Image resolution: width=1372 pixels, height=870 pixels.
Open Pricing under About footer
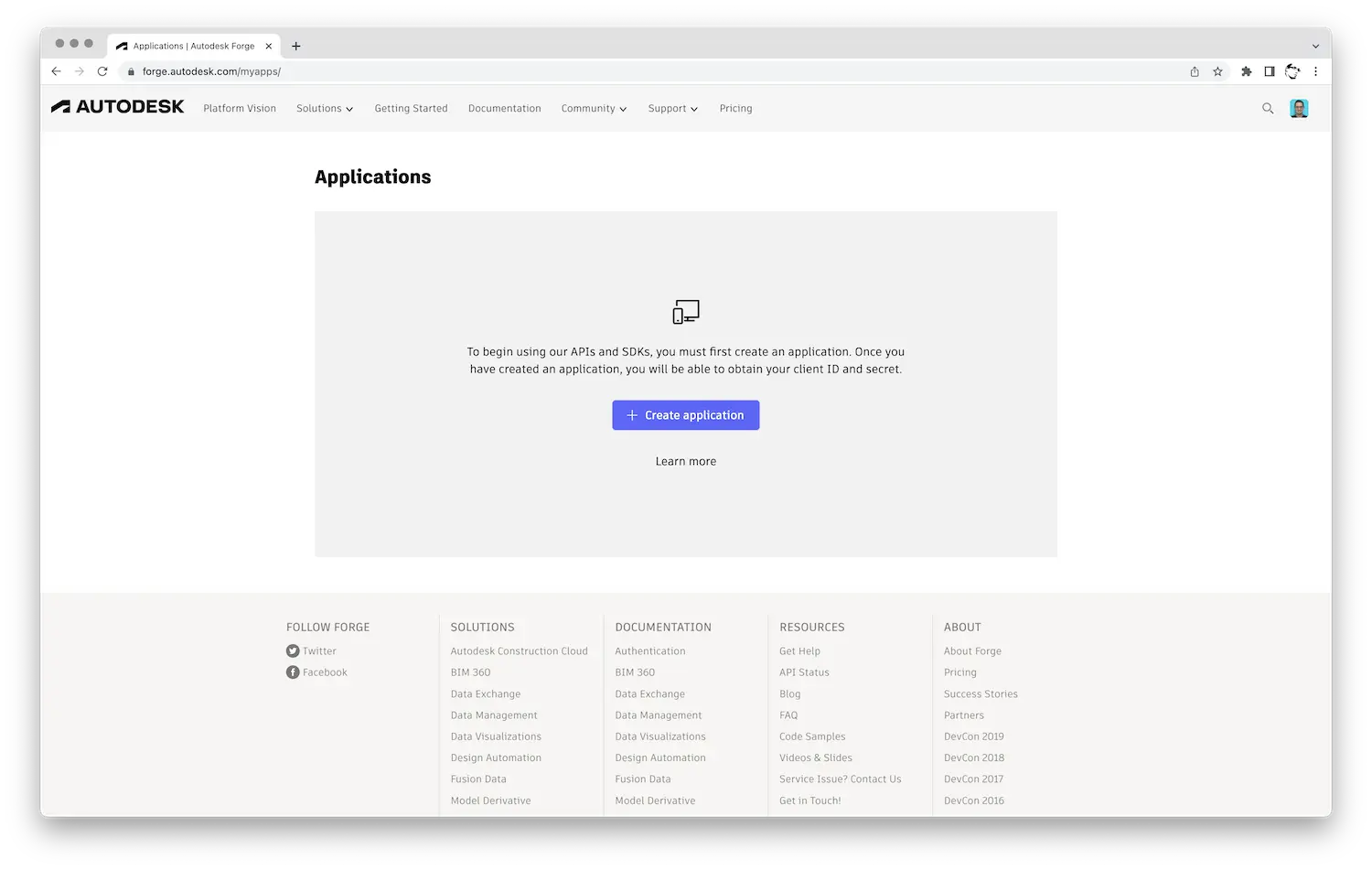[960, 672]
